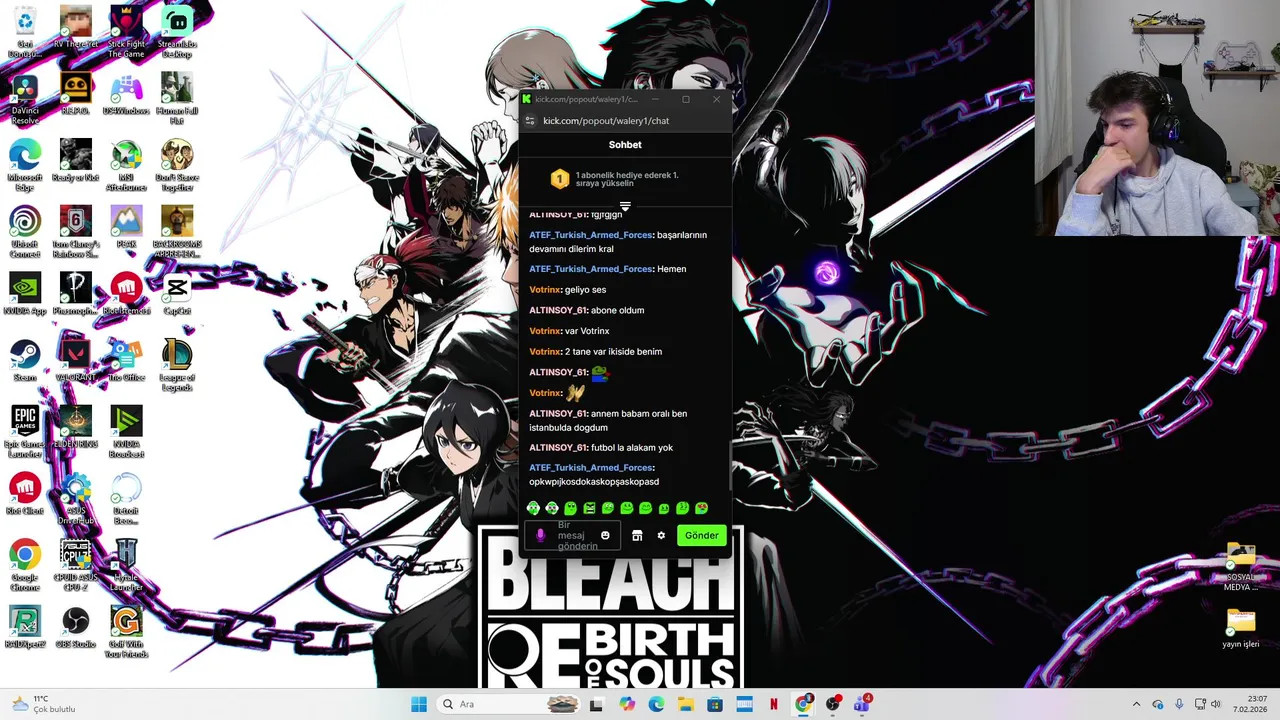The image size is (1280, 720).
Task: View site information icon in address bar
Action: (531, 121)
